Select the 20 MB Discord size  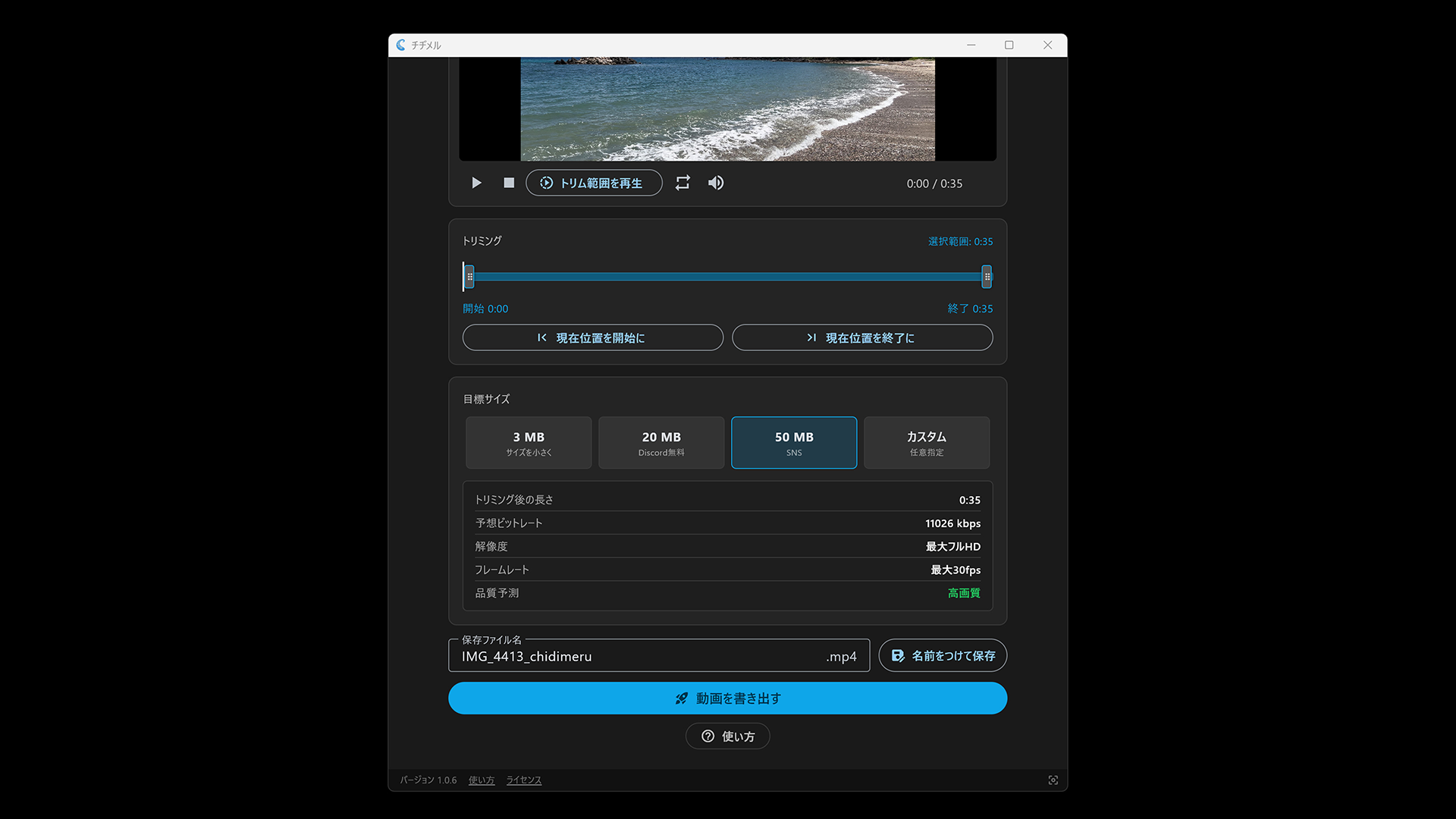pyautogui.click(x=661, y=443)
